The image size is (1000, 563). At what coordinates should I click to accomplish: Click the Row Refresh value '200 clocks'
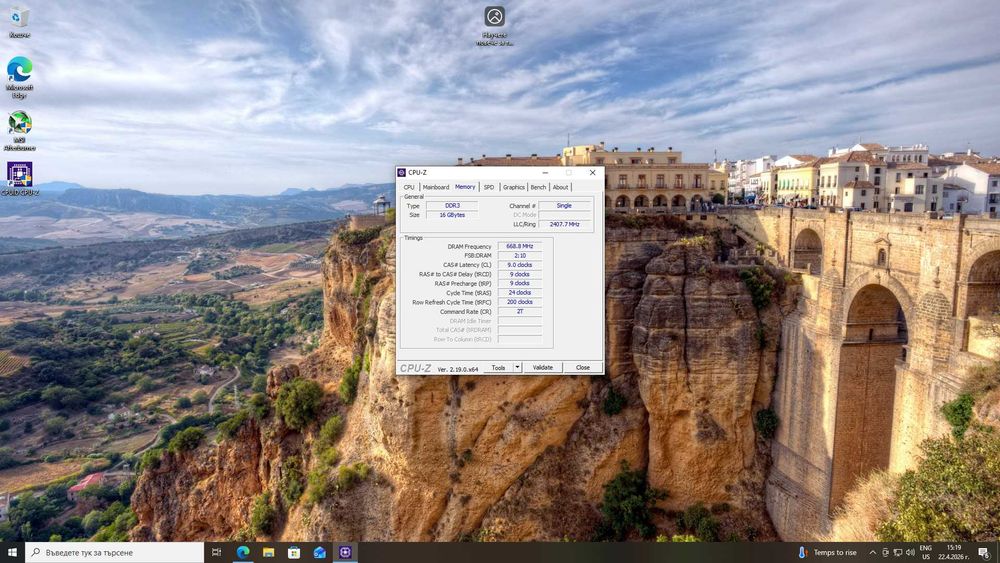(520, 302)
